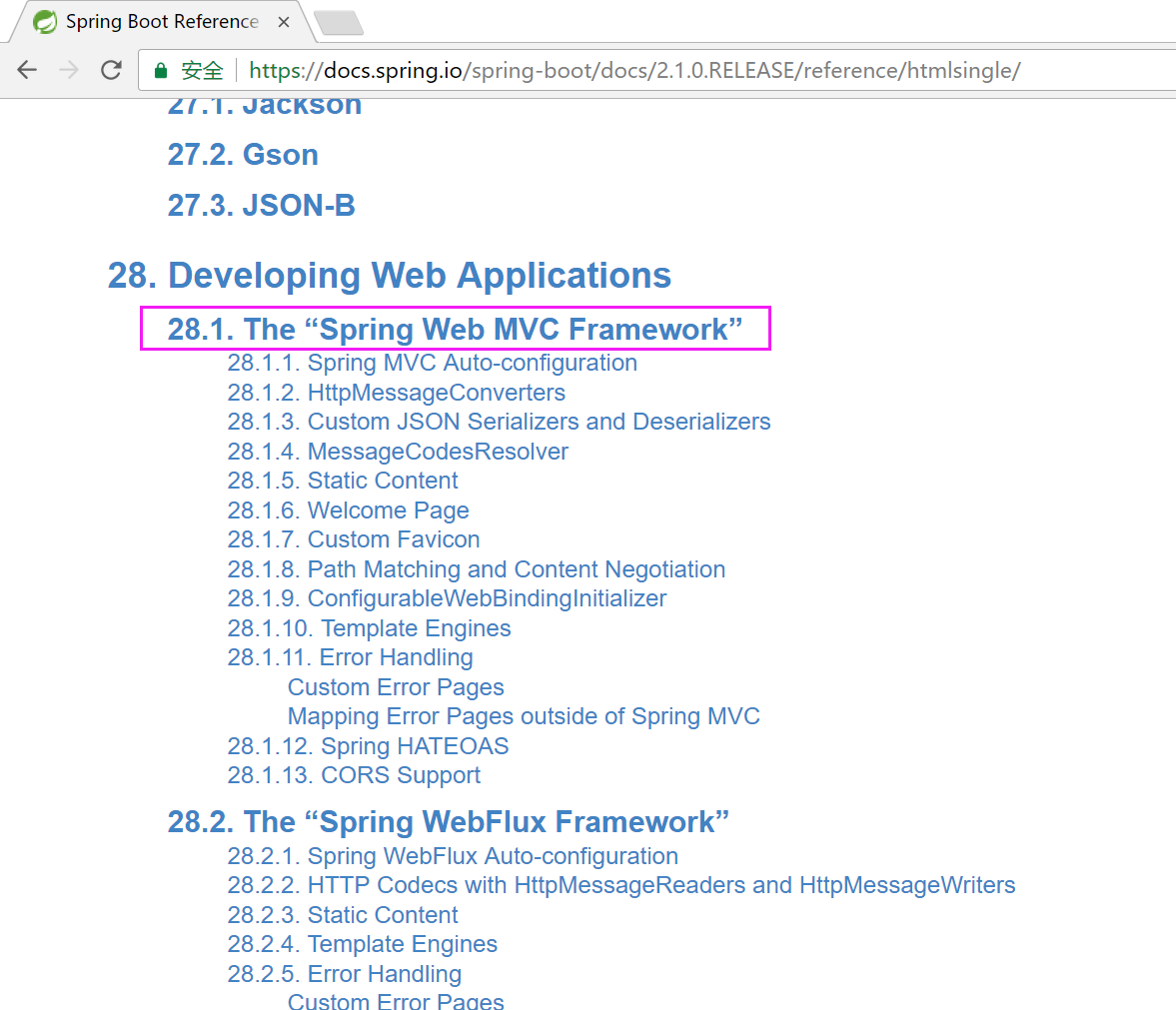The width and height of the screenshot is (1176, 1010).
Task: Reload the page with the refresh icon
Action: (111, 70)
